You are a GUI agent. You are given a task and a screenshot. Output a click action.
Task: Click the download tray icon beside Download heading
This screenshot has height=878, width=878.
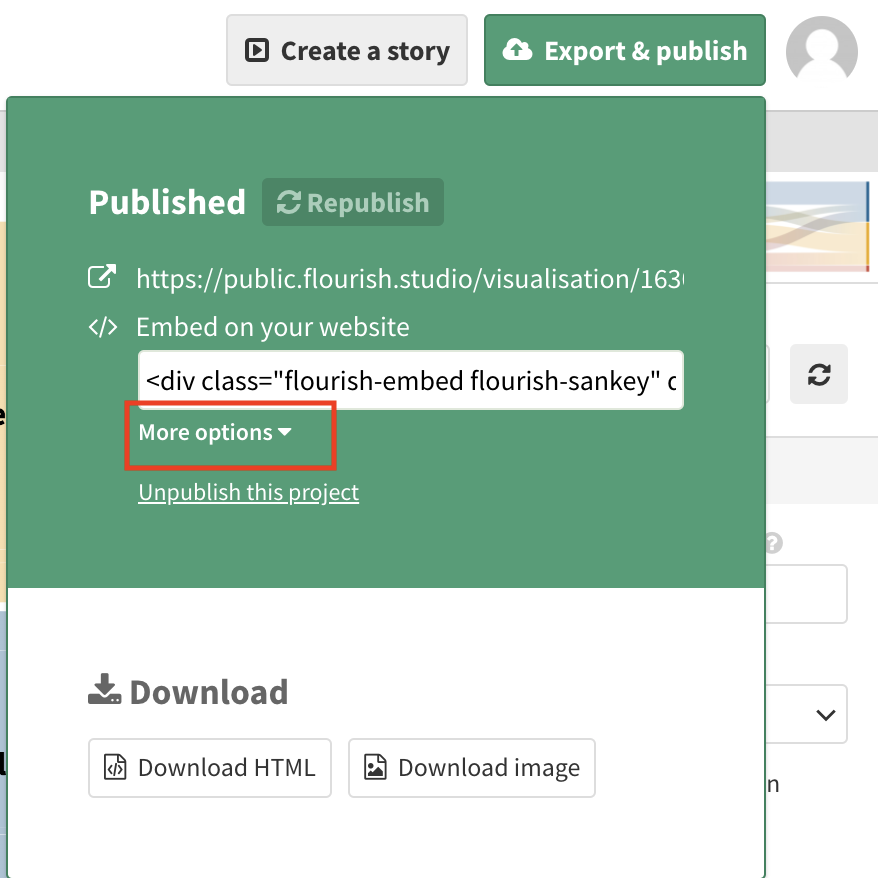104,690
